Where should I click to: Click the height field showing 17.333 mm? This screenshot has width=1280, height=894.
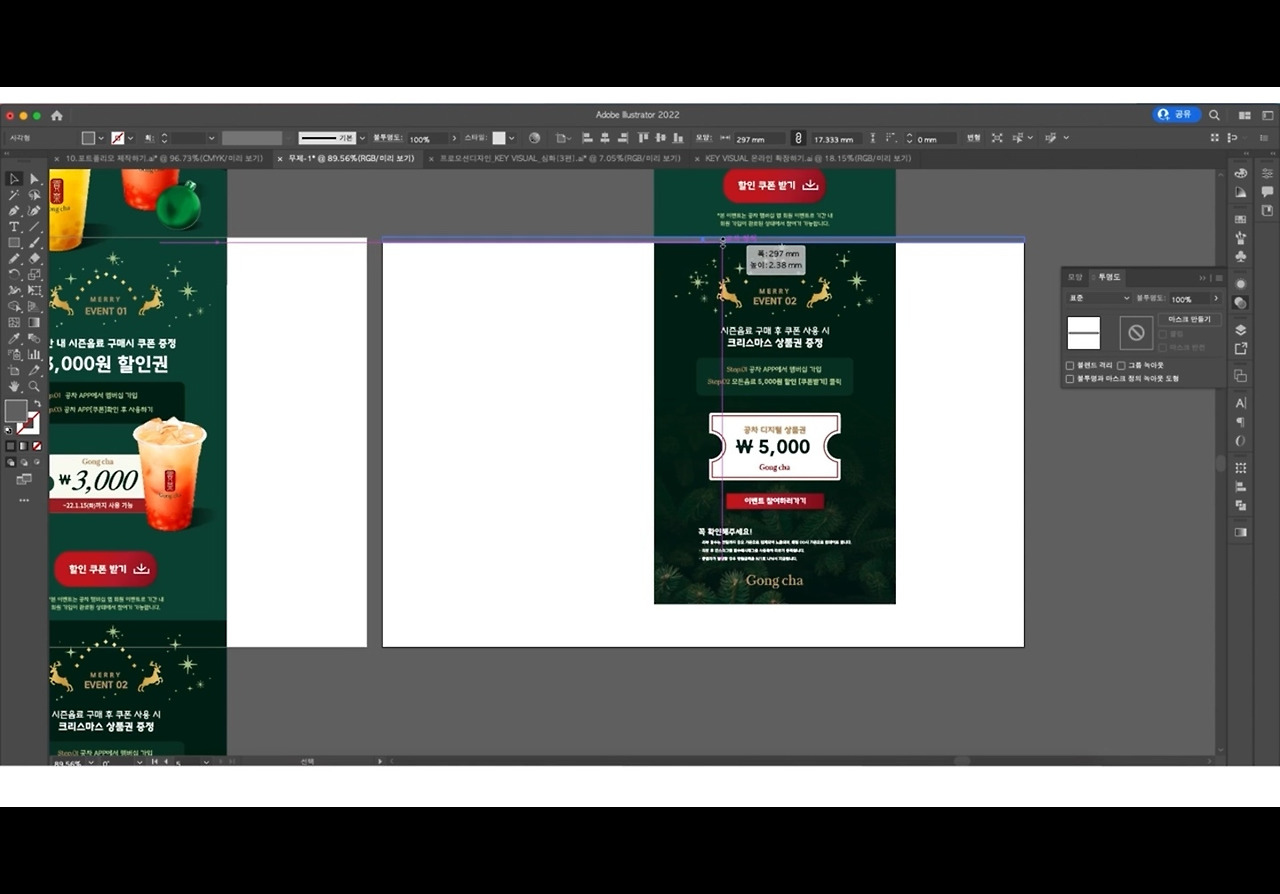tap(837, 139)
